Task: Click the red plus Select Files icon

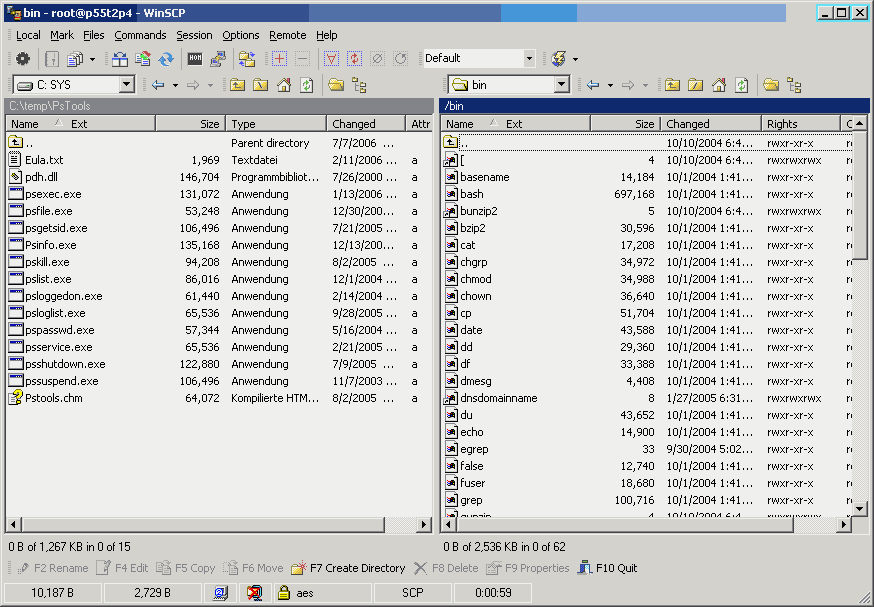Action: coord(279,59)
